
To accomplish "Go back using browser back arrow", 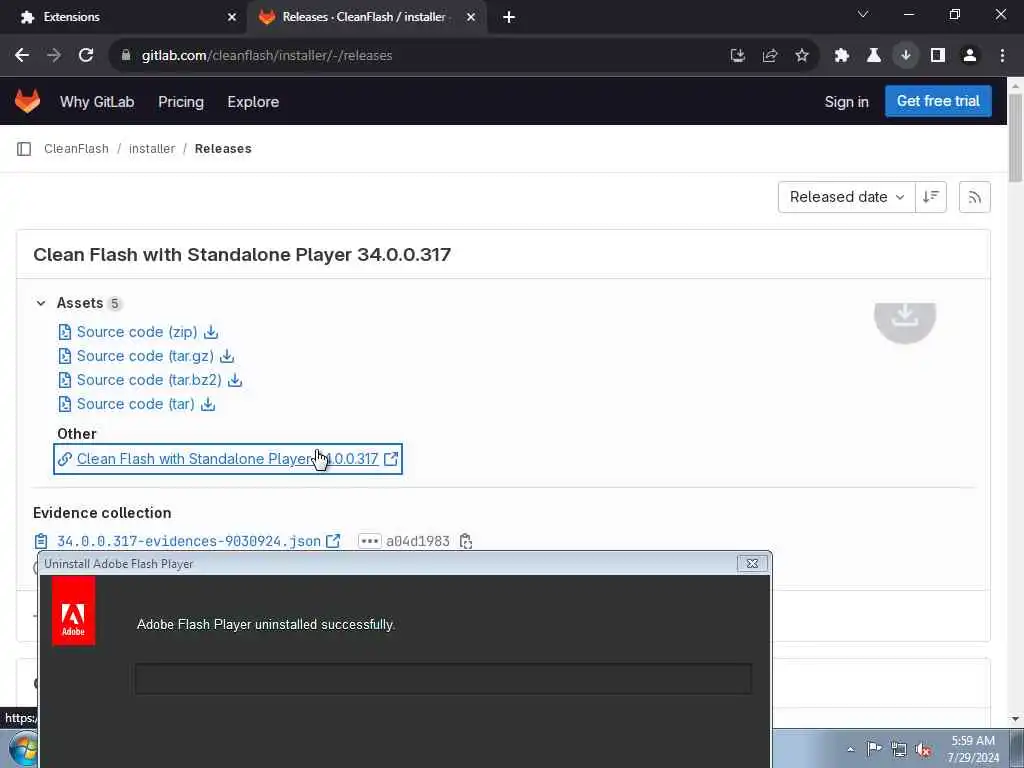I will pos(22,56).
